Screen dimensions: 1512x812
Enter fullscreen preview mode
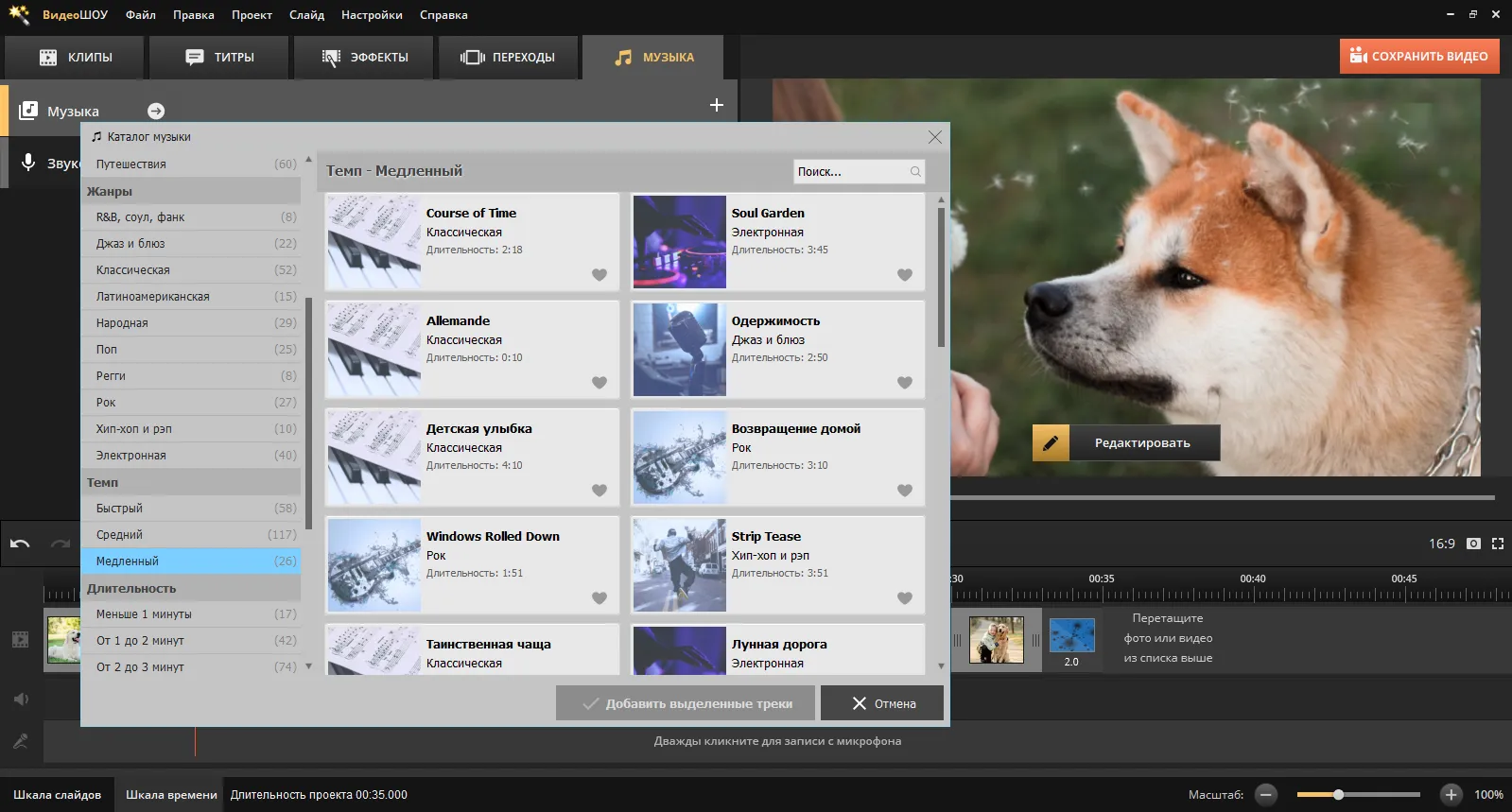coord(1498,544)
